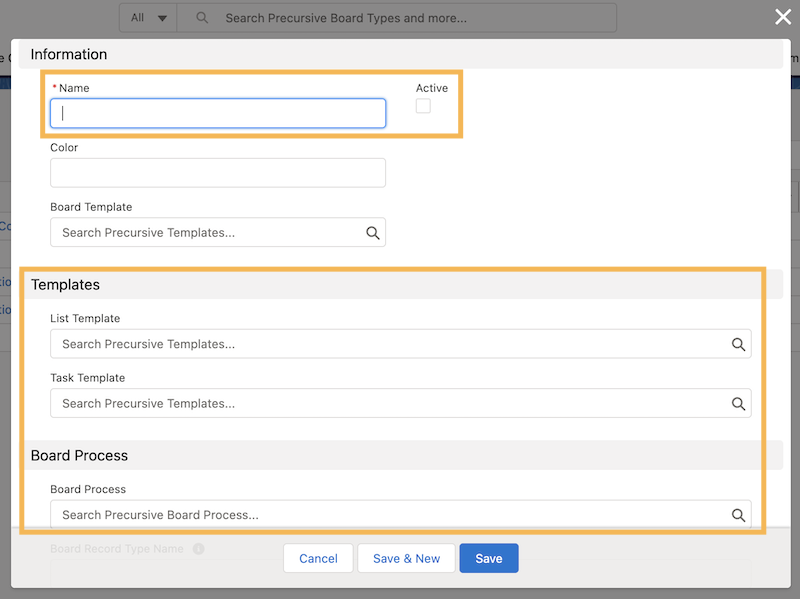This screenshot has width=800, height=599.
Task: Click the magnifier icon in List Template field
Action: [738, 344]
